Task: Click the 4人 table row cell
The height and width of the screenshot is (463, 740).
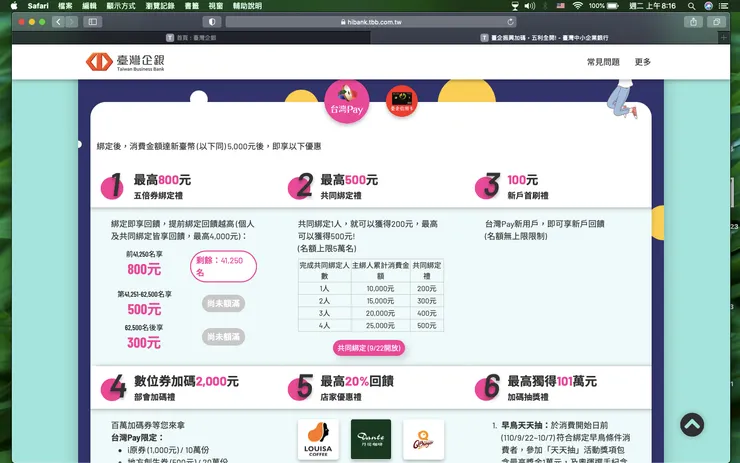Action: 324,325
